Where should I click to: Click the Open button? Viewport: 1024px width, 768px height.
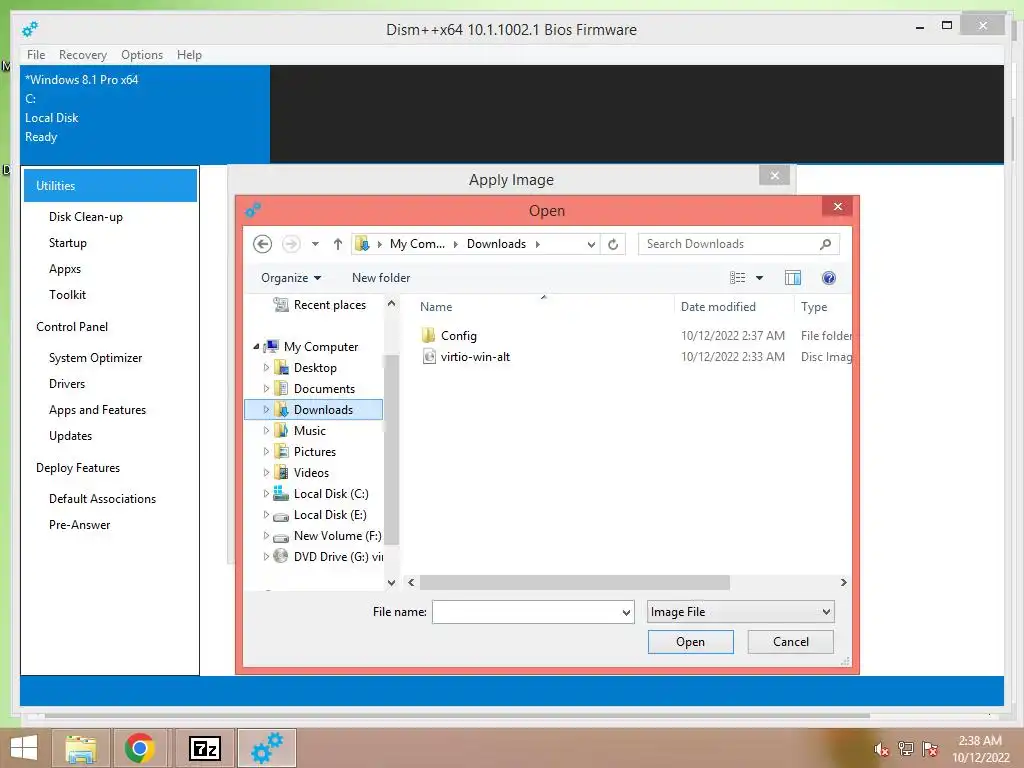coord(690,642)
